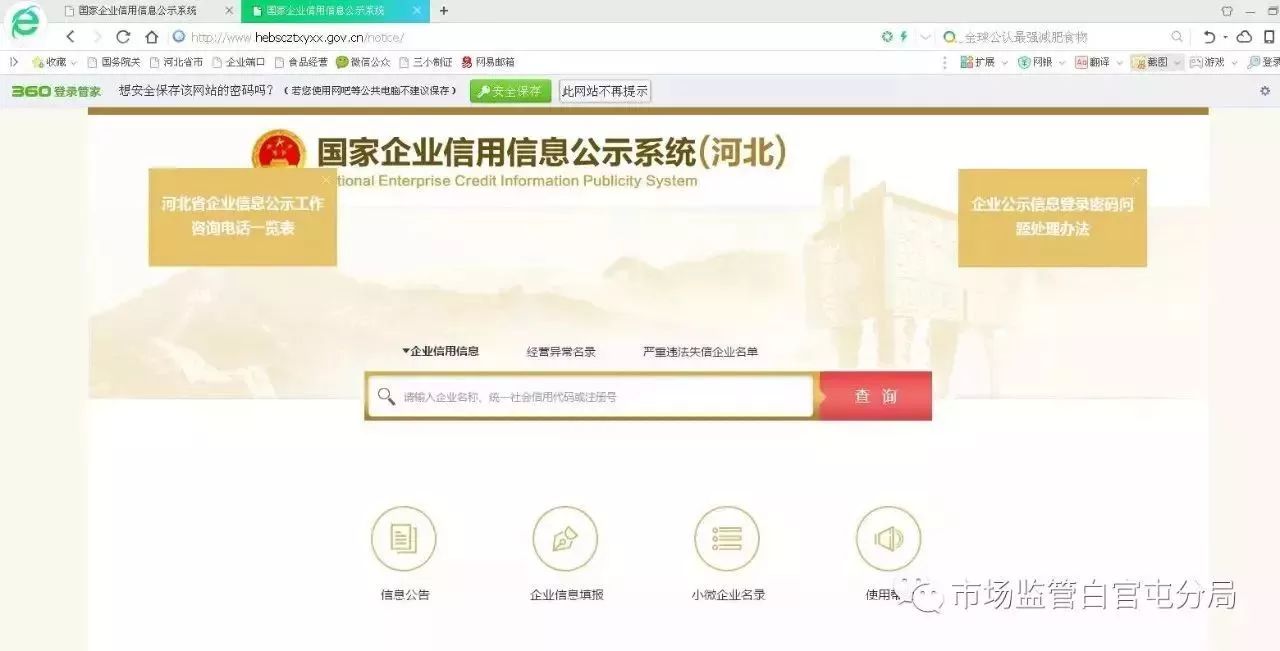Click the browser forward arrow
The width and height of the screenshot is (1280, 651).
[x=97, y=37]
